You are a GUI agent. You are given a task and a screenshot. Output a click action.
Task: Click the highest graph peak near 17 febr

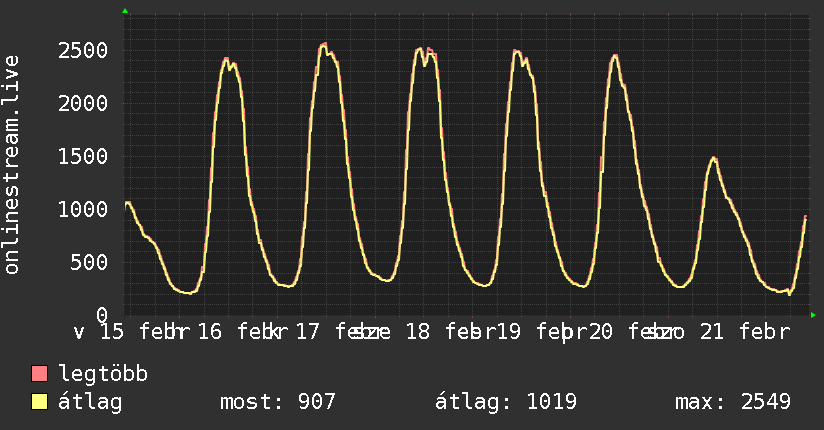(x=323, y=44)
